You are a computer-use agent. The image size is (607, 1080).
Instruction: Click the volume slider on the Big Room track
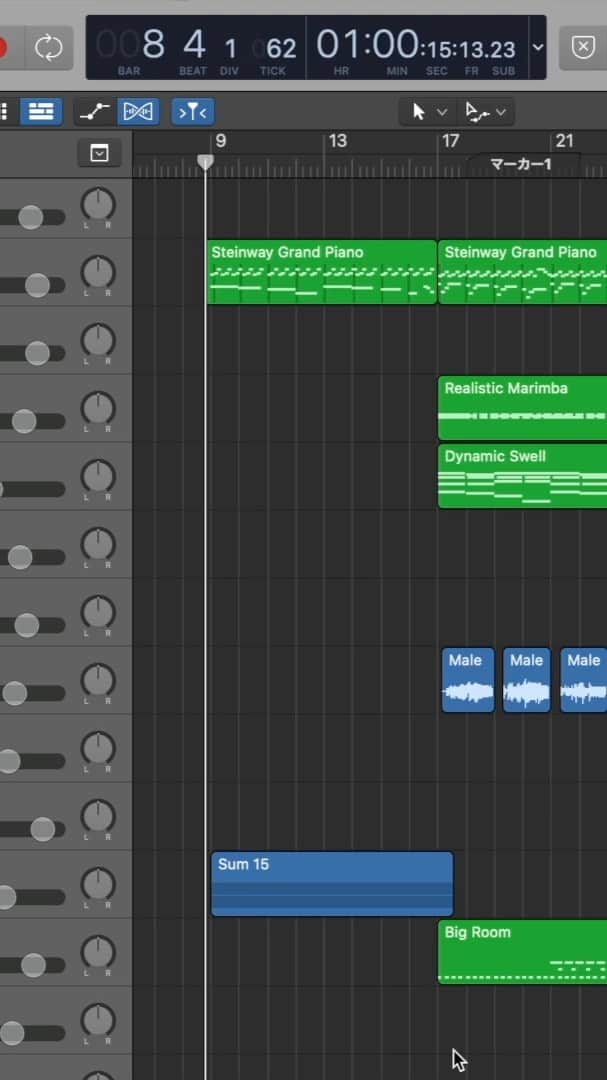(x=32, y=965)
